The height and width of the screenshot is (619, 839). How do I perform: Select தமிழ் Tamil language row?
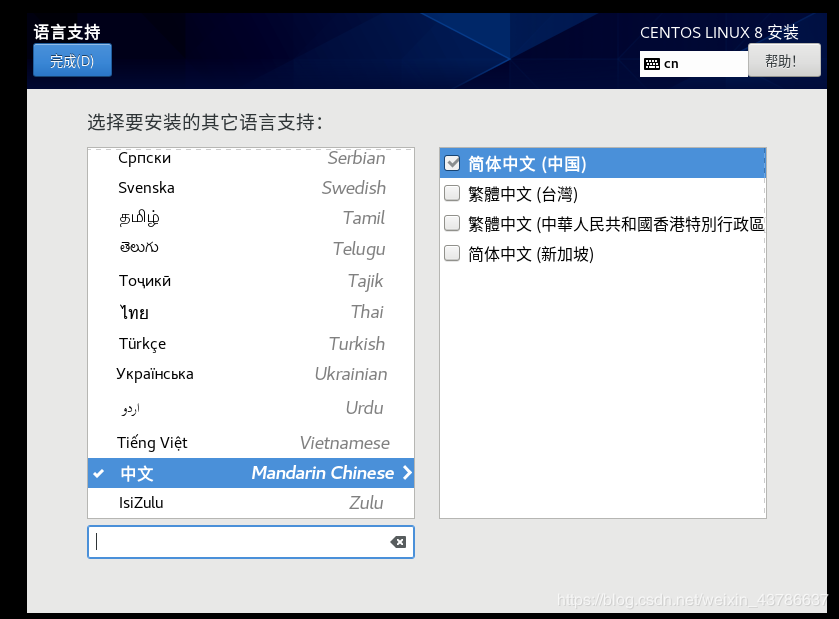(251, 218)
